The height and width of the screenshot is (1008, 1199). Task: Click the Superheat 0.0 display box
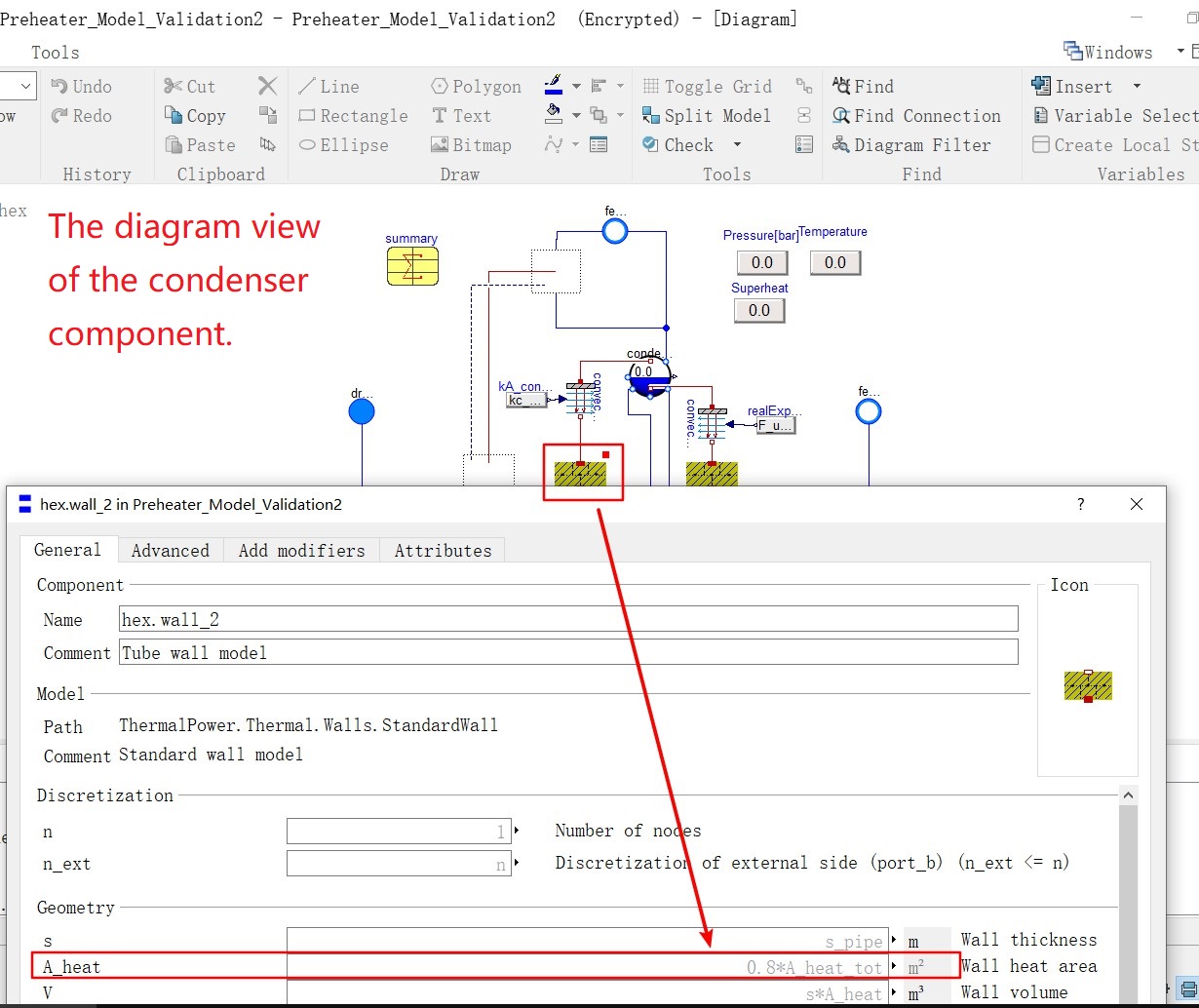(x=759, y=310)
